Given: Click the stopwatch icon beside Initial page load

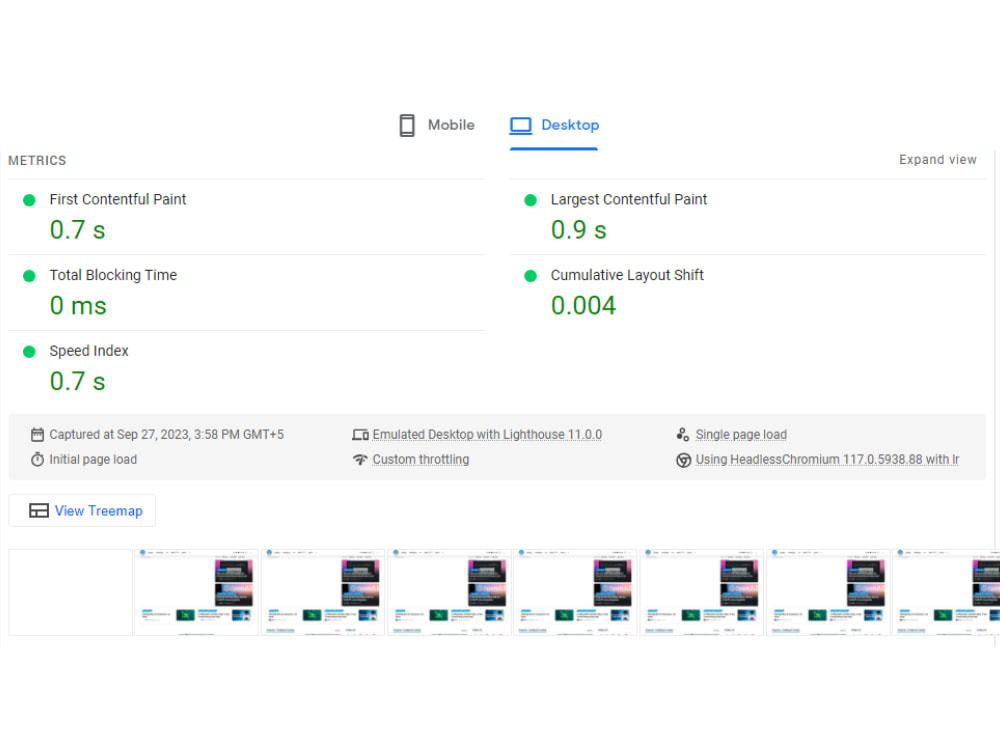Looking at the screenshot, I should click(x=38, y=459).
